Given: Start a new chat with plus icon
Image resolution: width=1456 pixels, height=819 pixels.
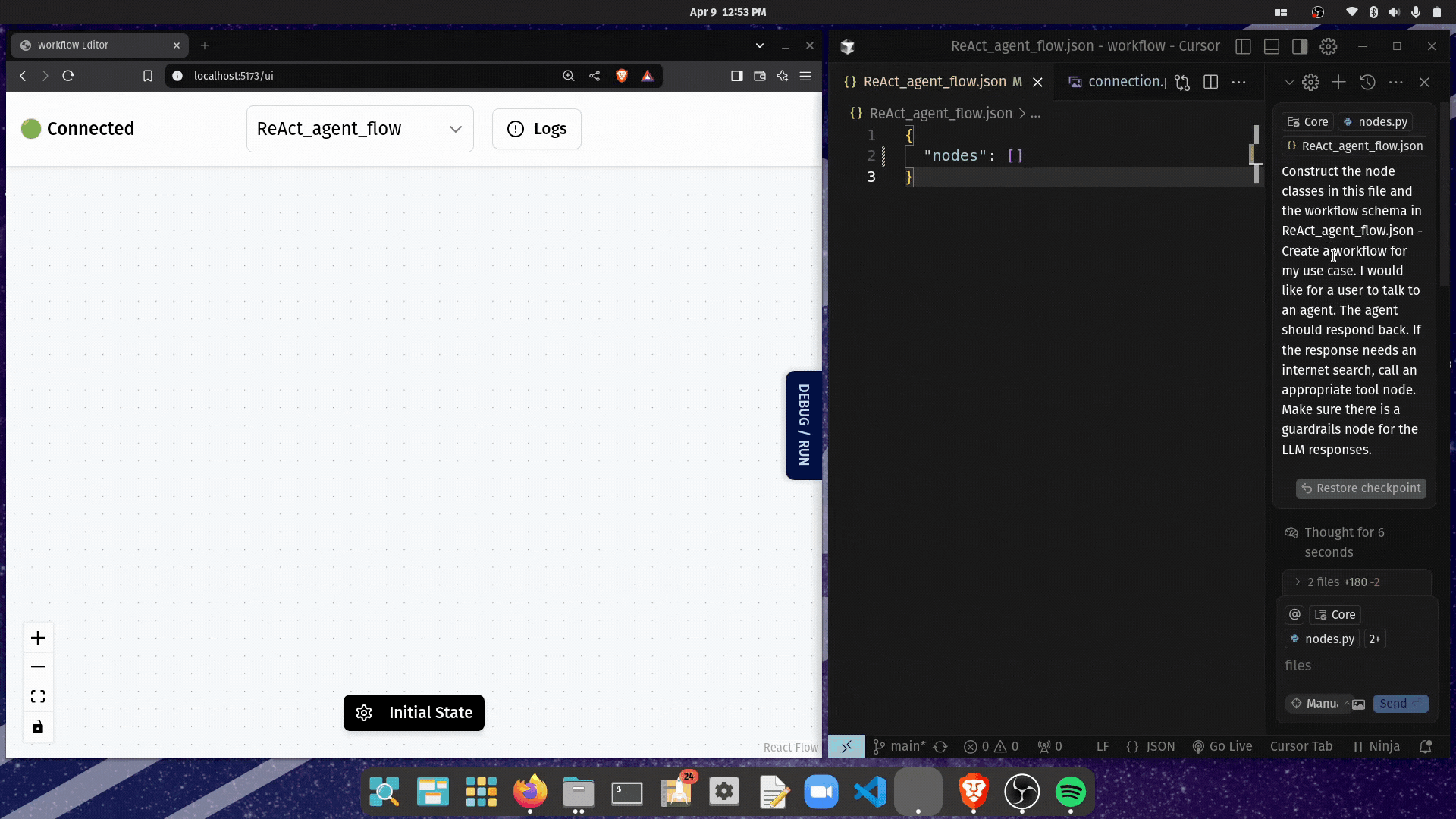Looking at the screenshot, I should [1338, 82].
